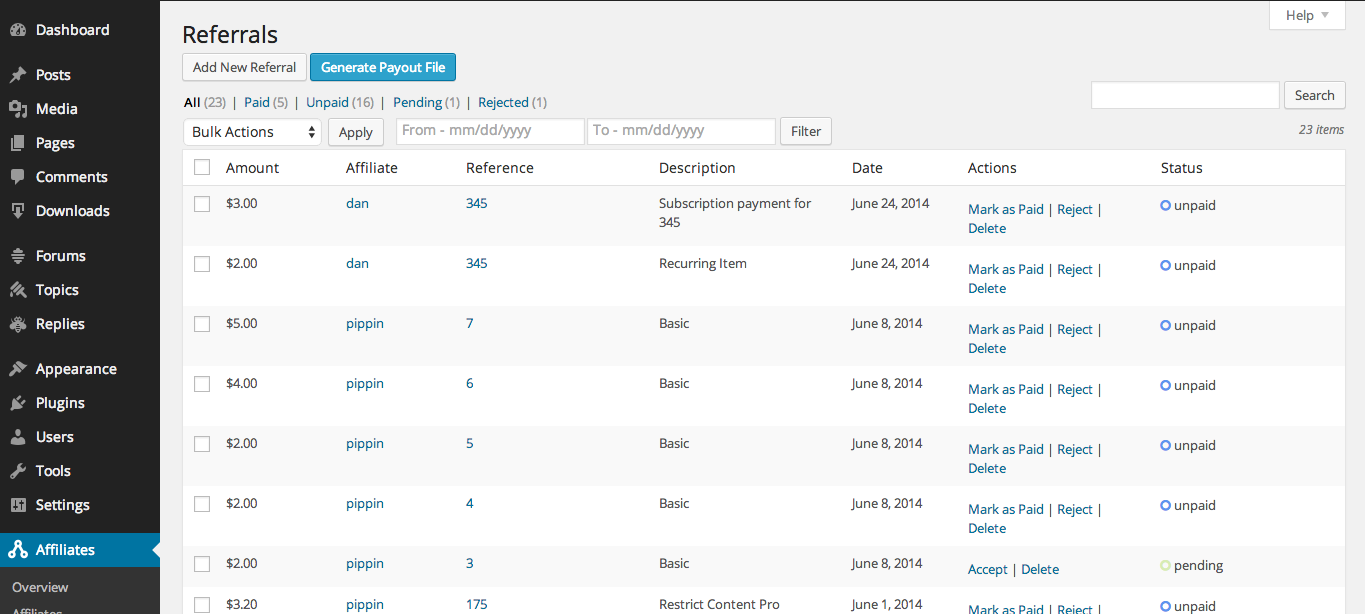Expand the Help panel tab

coord(1307,15)
